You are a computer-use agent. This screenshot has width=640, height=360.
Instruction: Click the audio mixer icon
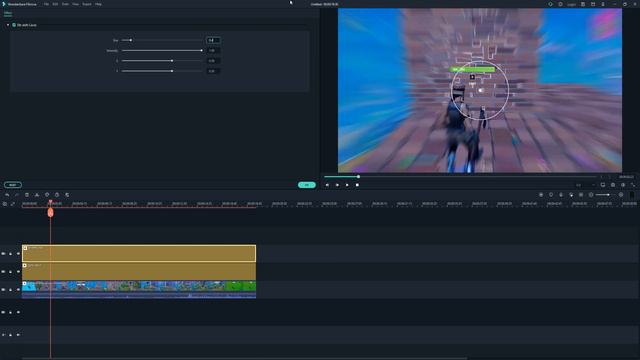[571, 195]
